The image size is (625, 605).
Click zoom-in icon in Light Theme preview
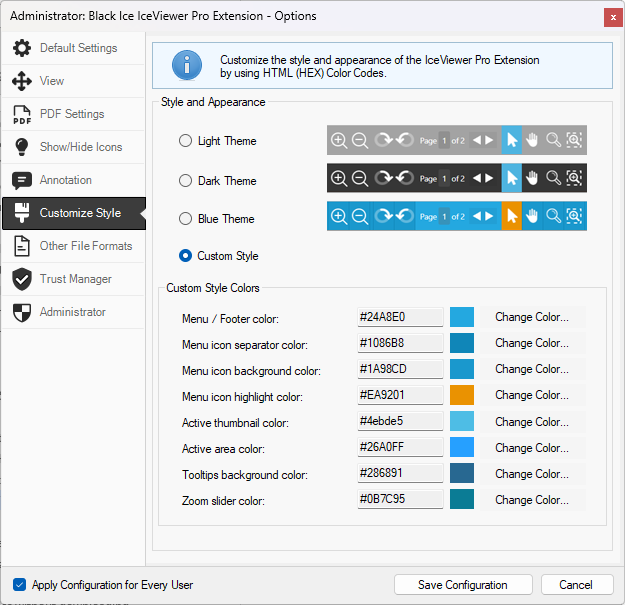point(339,140)
